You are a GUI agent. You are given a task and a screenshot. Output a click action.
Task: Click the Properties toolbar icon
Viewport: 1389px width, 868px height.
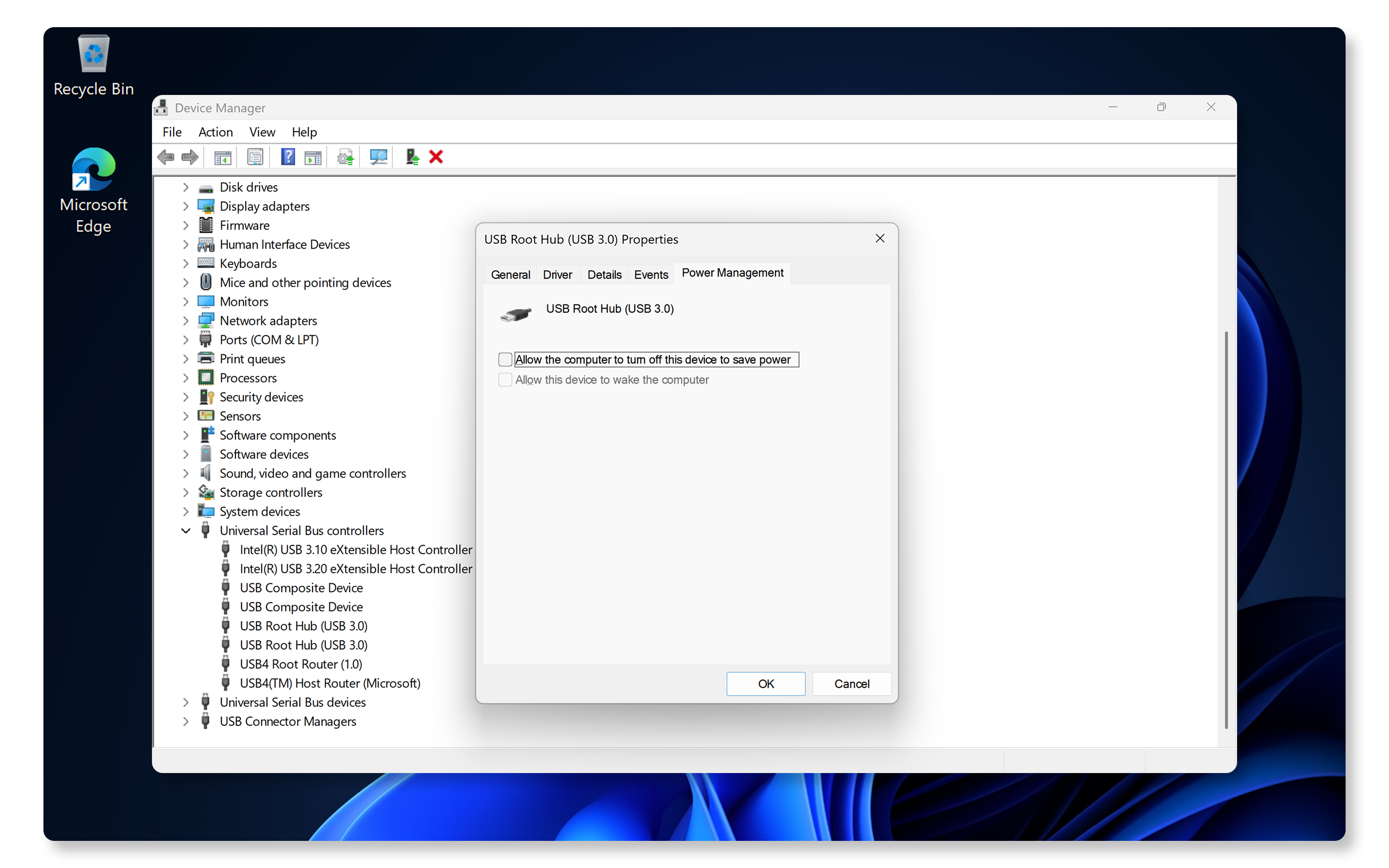pyautogui.click(x=255, y=157)
